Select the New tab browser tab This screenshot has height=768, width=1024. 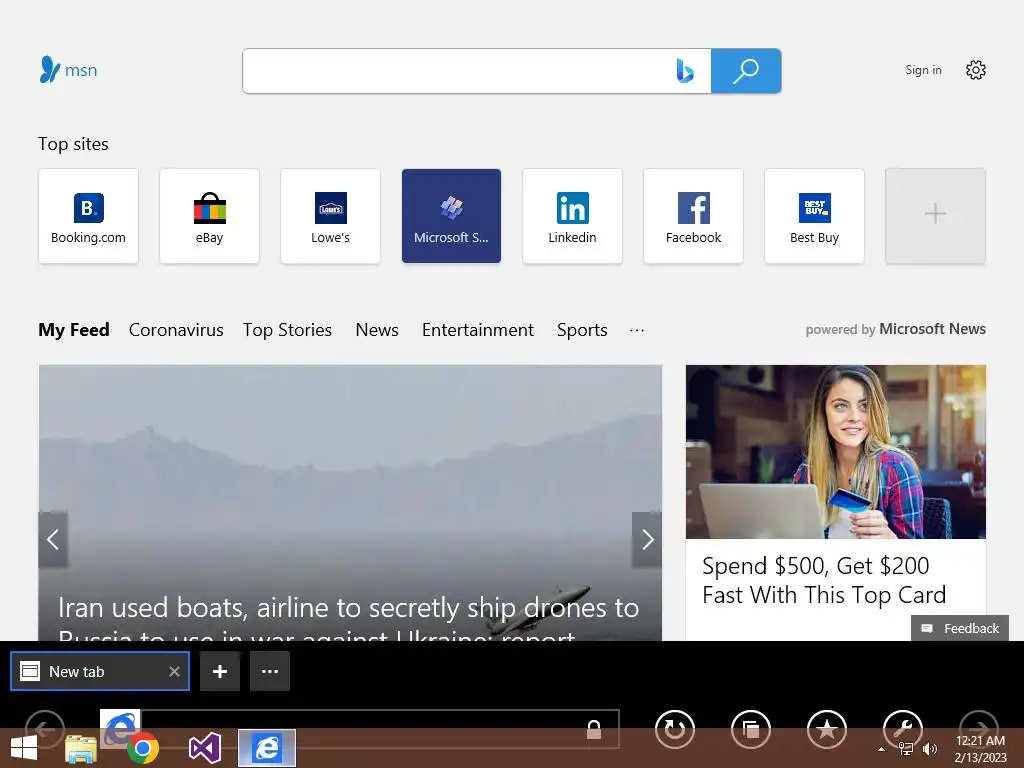click(x=100, y=671)
